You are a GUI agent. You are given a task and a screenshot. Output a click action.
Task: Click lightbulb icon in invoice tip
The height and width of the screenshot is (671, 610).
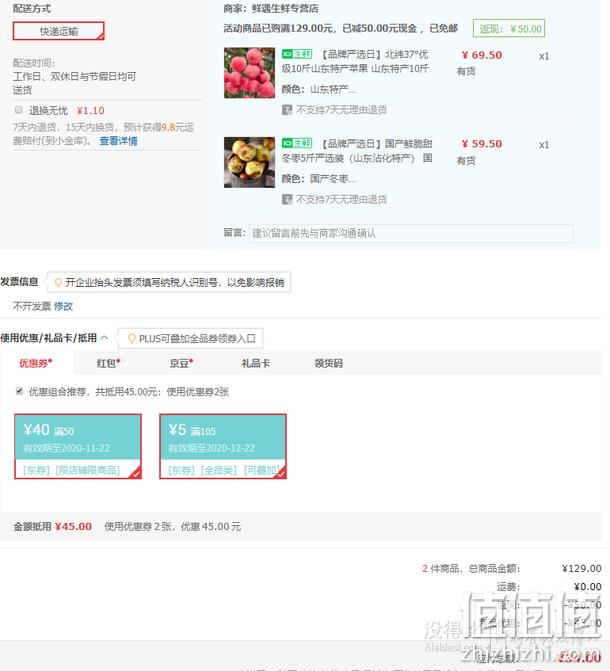point(58,282)
